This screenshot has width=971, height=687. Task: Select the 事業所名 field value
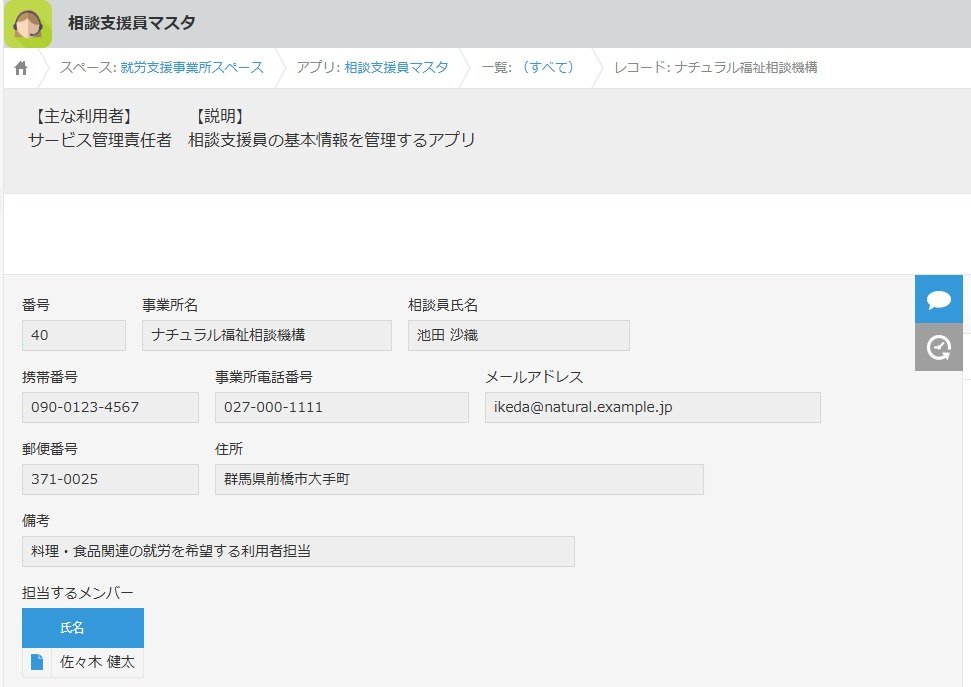[265, 335]
